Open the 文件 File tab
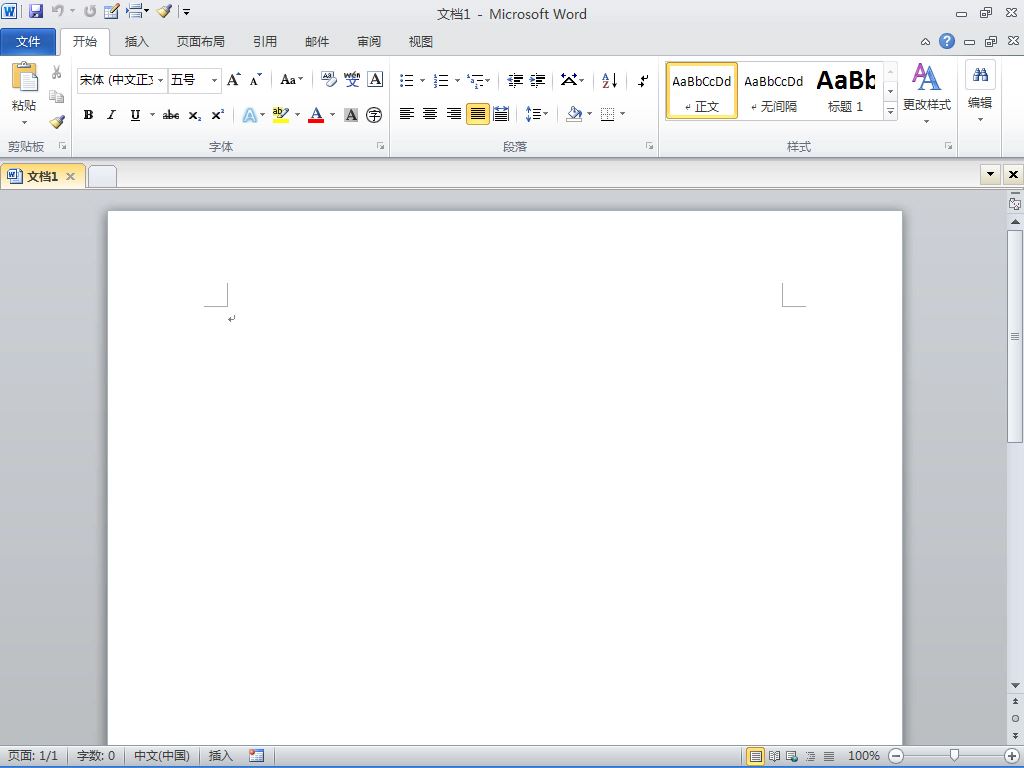1024x768 pixels. pyautogui.click(x=28, y=42)
